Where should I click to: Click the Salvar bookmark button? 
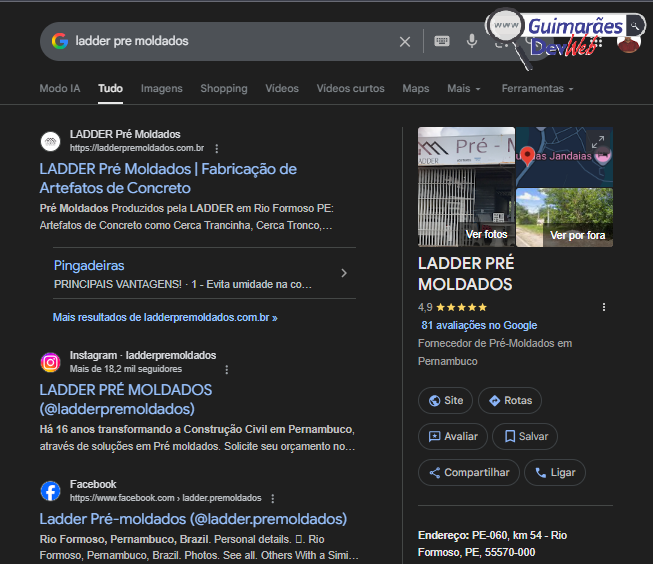pyautogui.click(x=525, y=436)
